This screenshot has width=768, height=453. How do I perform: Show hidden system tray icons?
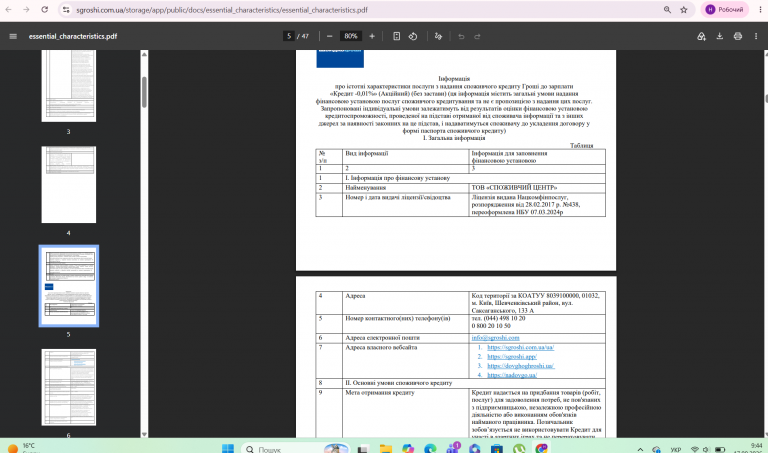tap(640, 449)
